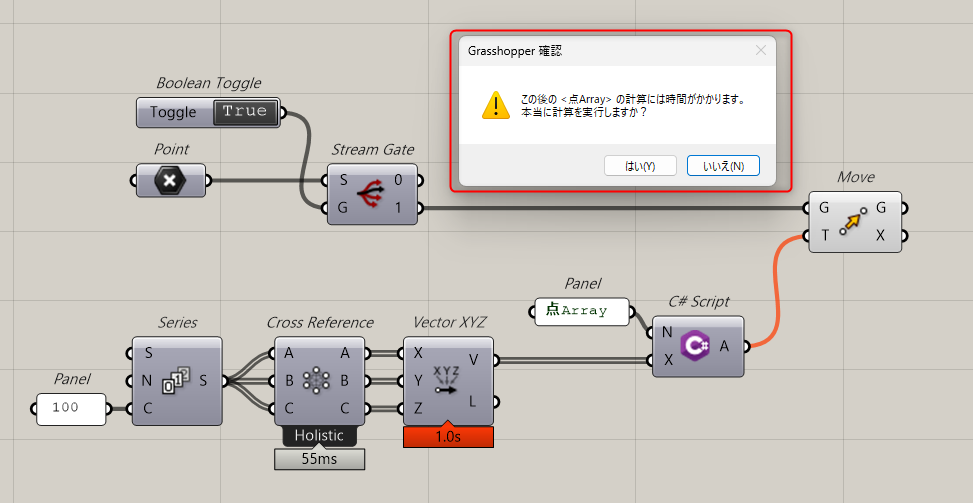
Task: Select the Series component icon
Action: click(x=177, y=381)
